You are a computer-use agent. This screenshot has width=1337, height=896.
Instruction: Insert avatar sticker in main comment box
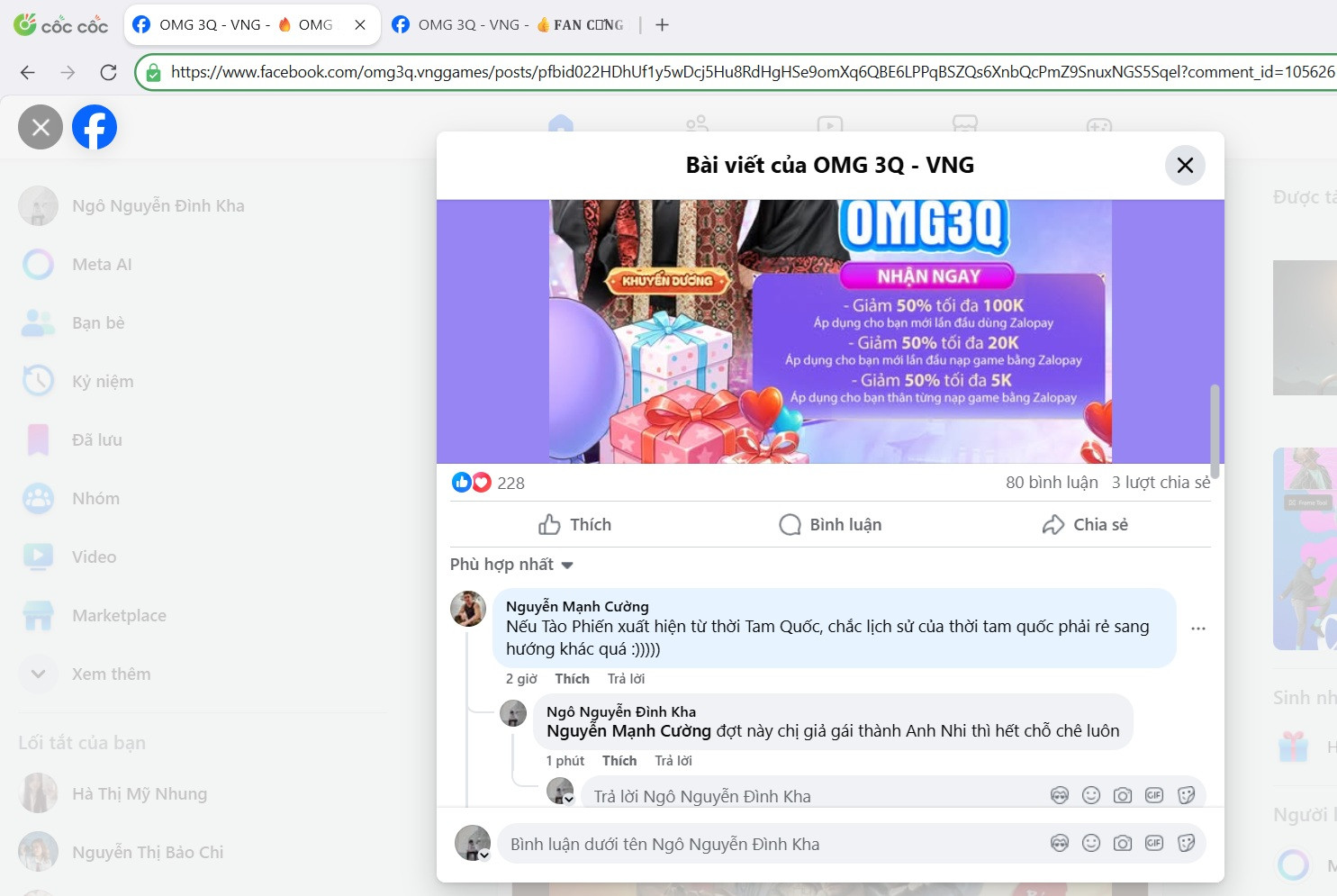1060,843
